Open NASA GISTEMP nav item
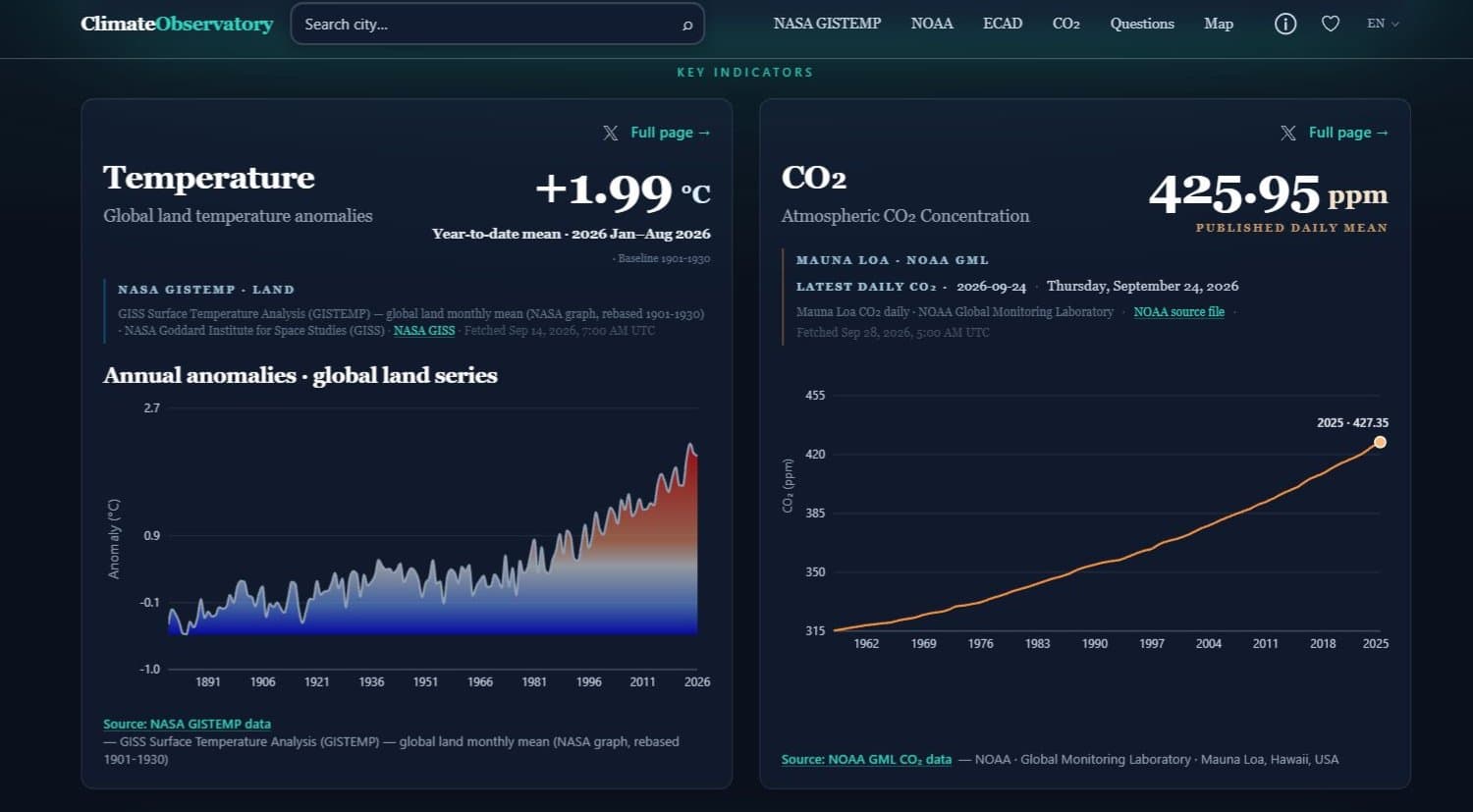 click(x=827, y=24)
